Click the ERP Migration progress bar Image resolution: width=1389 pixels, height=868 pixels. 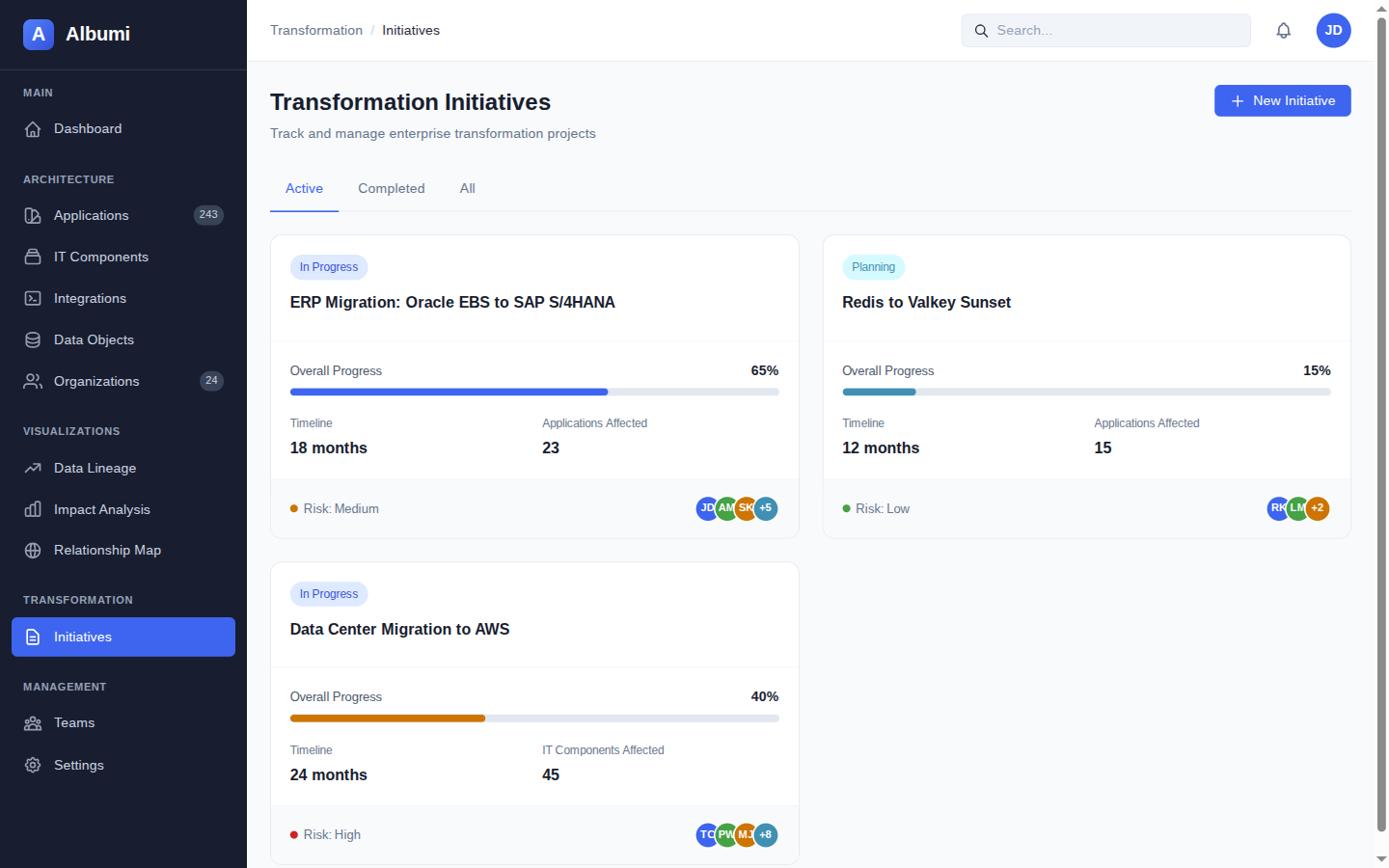point(534,392)
